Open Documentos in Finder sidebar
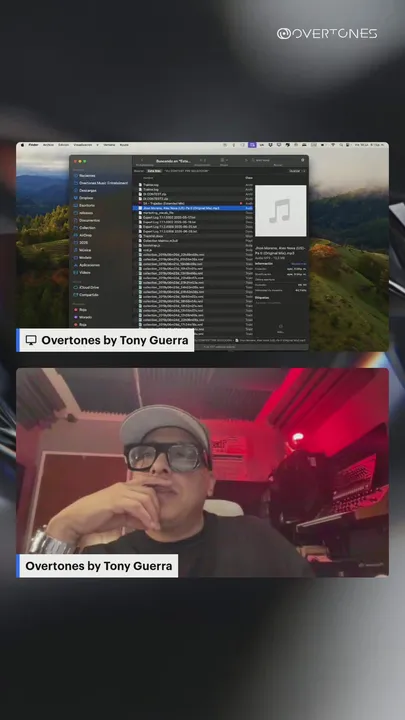The image size is (405, 720). (x=86, y=220)
